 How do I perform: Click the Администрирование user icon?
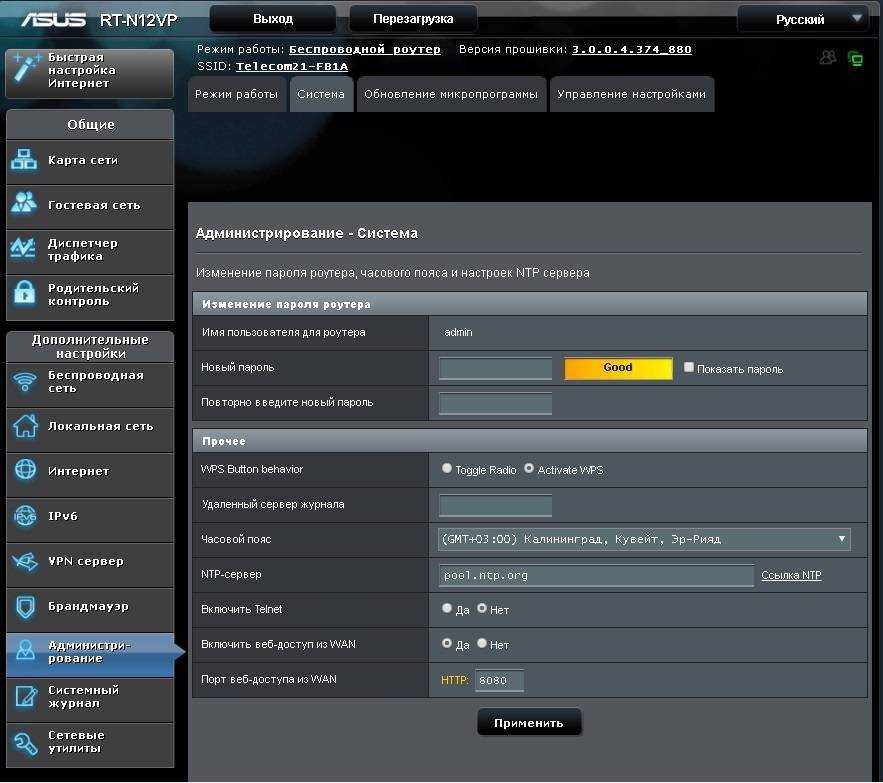coord(25,650)
